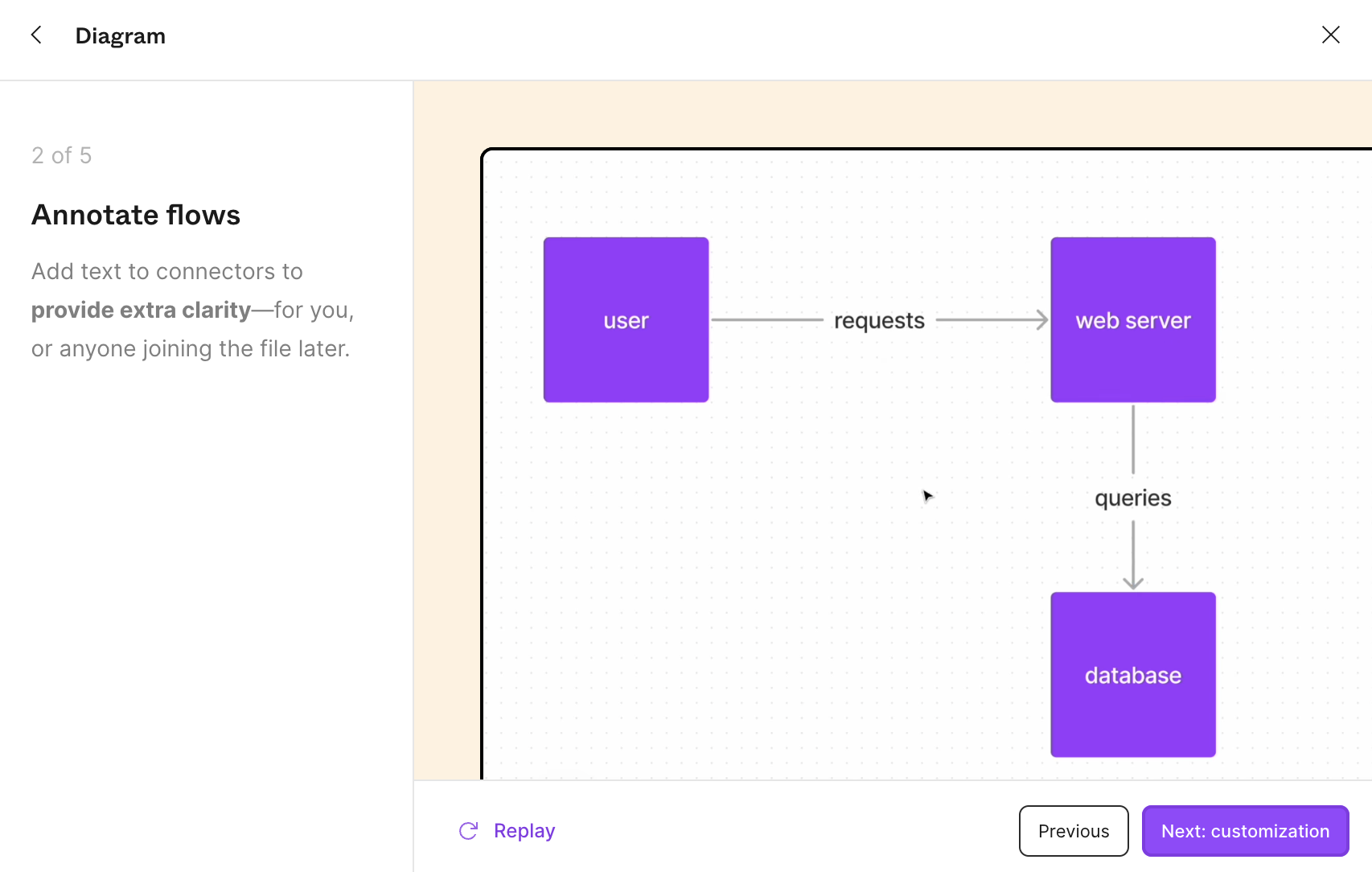Click the bold provide extra clarity text
Screen dimensions: 1372x872
tap(141, 311)
